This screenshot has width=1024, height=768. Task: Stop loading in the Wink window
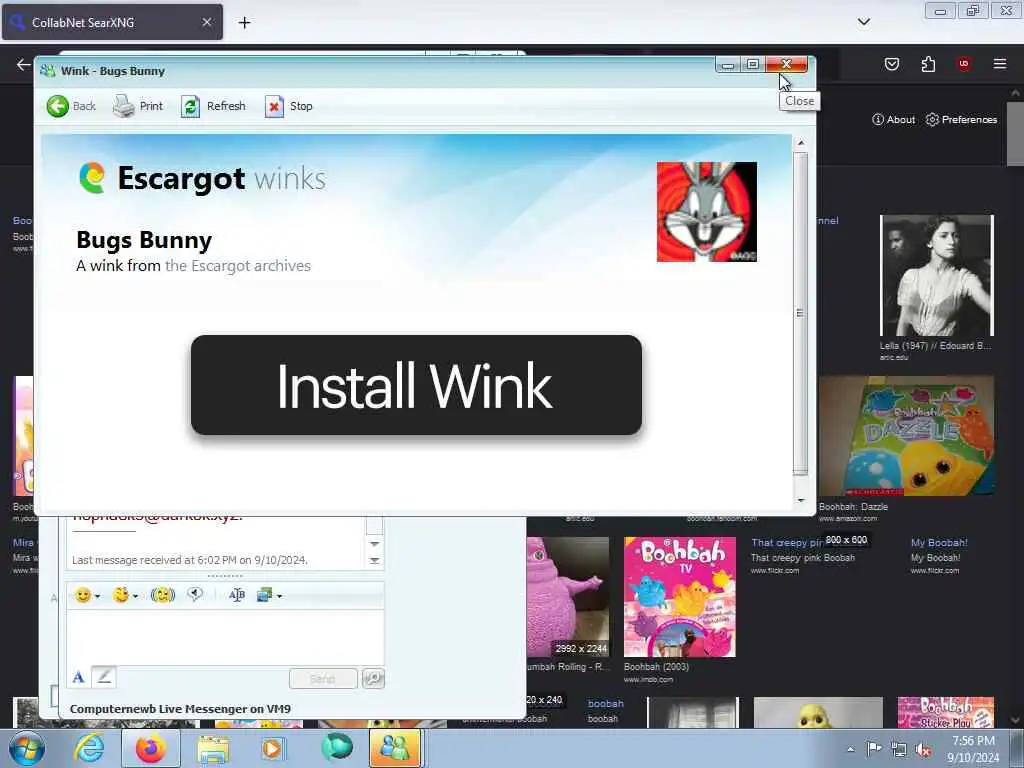tap(289, 106)
